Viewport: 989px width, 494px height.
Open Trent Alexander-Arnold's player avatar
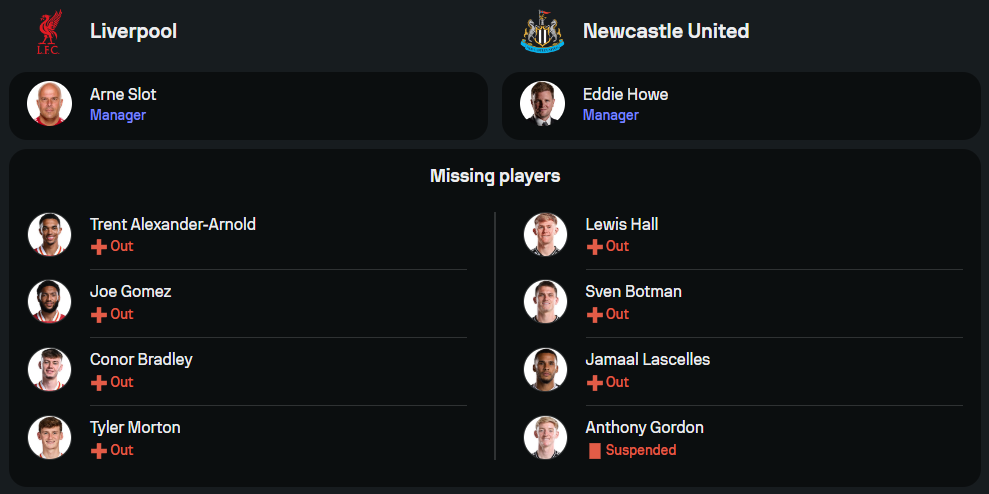point(49,234)
